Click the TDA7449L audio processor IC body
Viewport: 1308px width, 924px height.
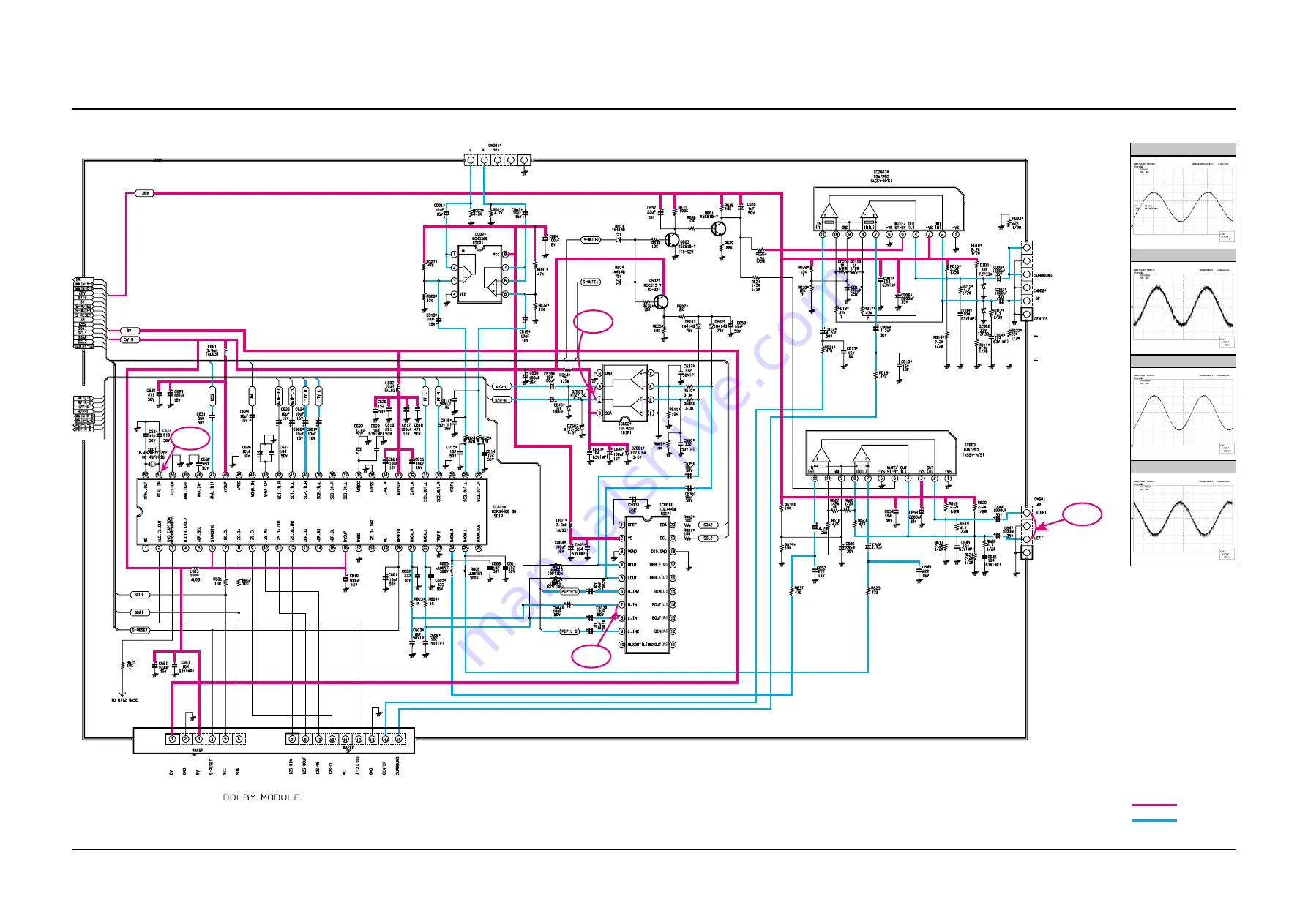coord(647,585)
